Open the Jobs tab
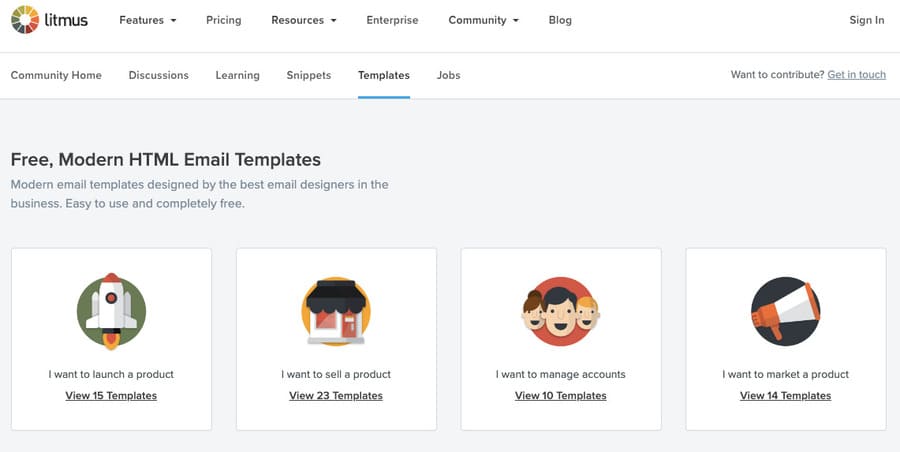 tap(448, 75)
